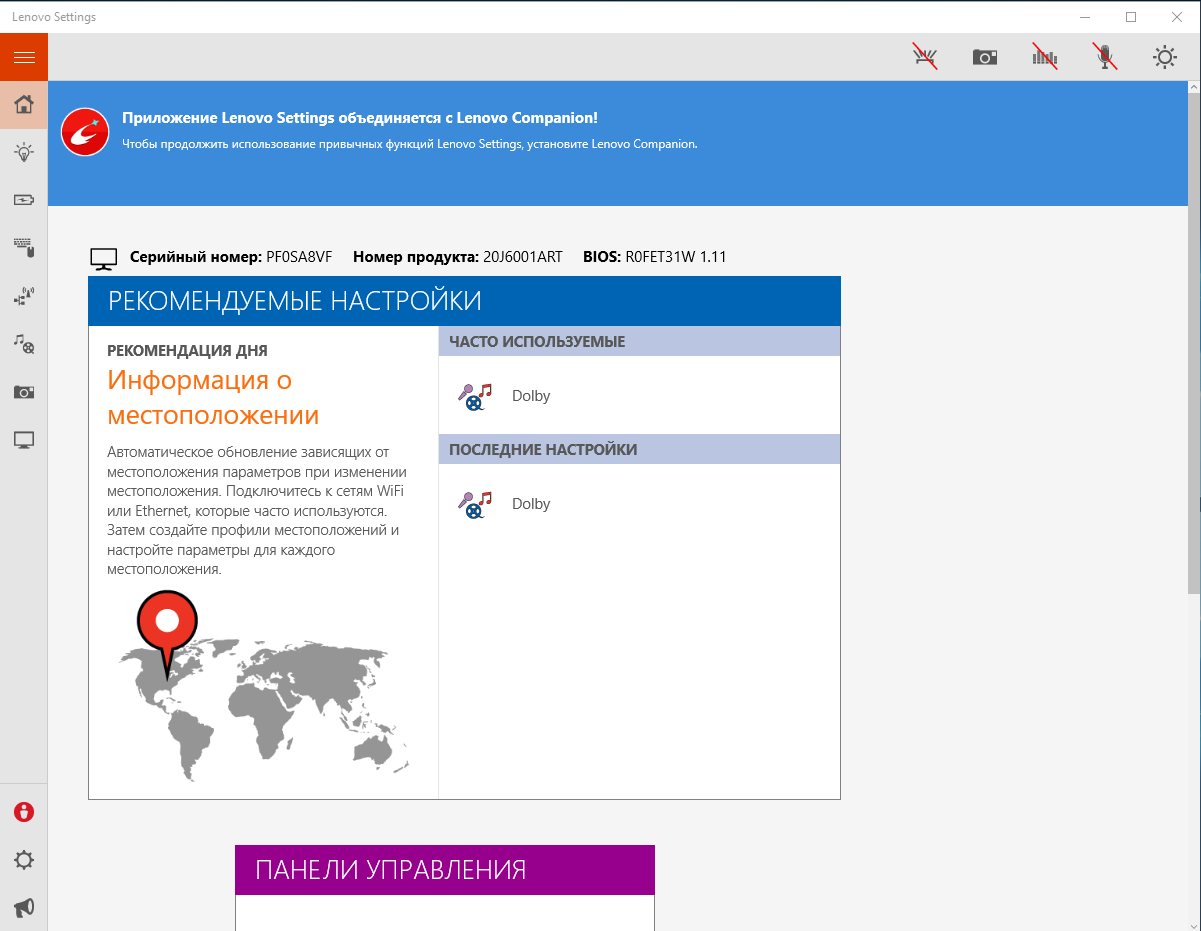Screen dimensions: 1201x931
Task: Toggle the muted microphone icon
Action: 1105,57
